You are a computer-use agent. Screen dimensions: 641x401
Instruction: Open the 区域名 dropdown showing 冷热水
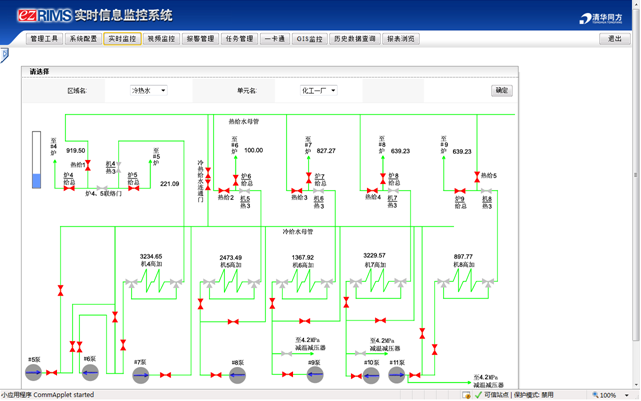[x=149, y=91]
